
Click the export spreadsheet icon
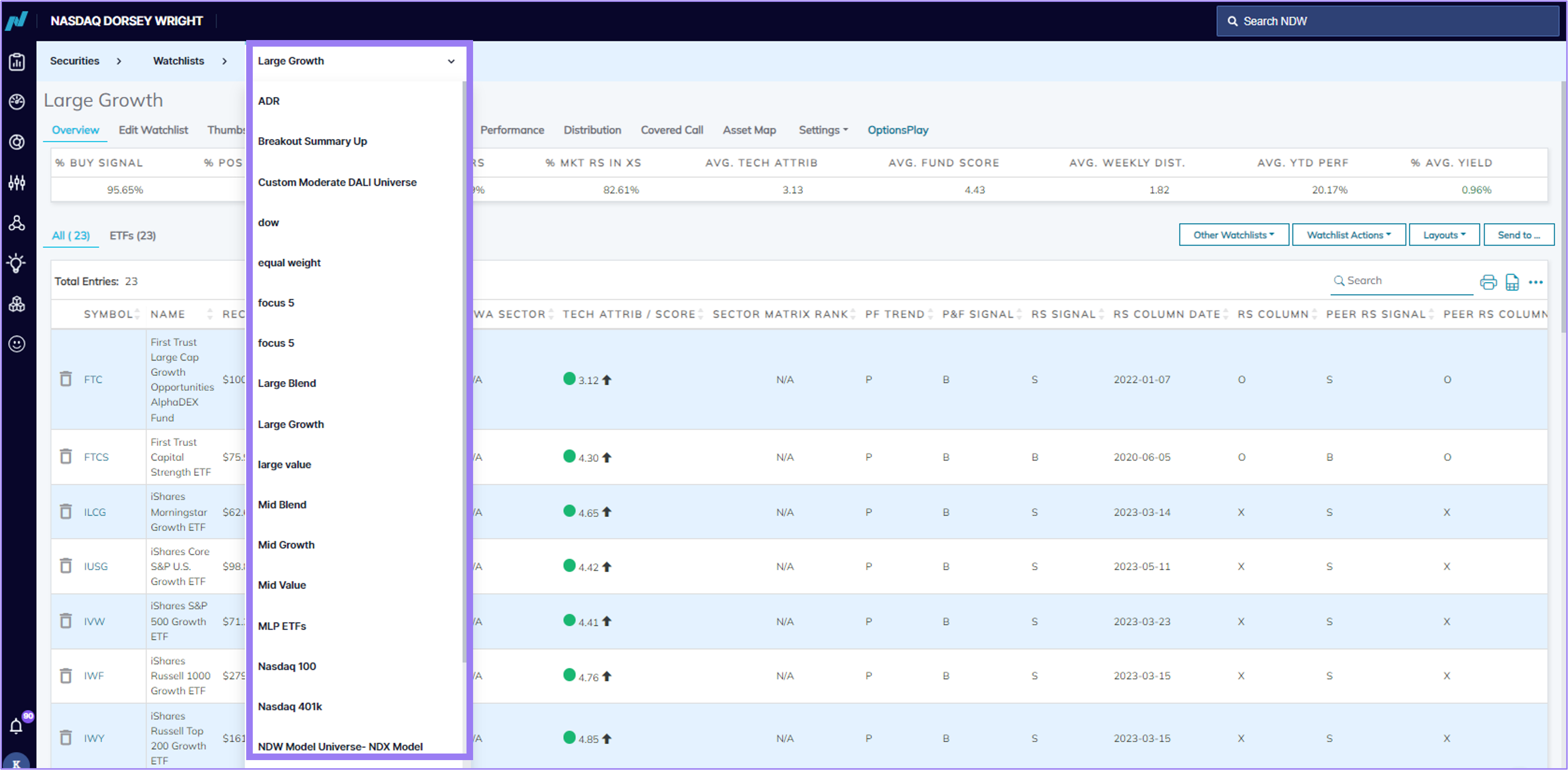(1512, 282)
